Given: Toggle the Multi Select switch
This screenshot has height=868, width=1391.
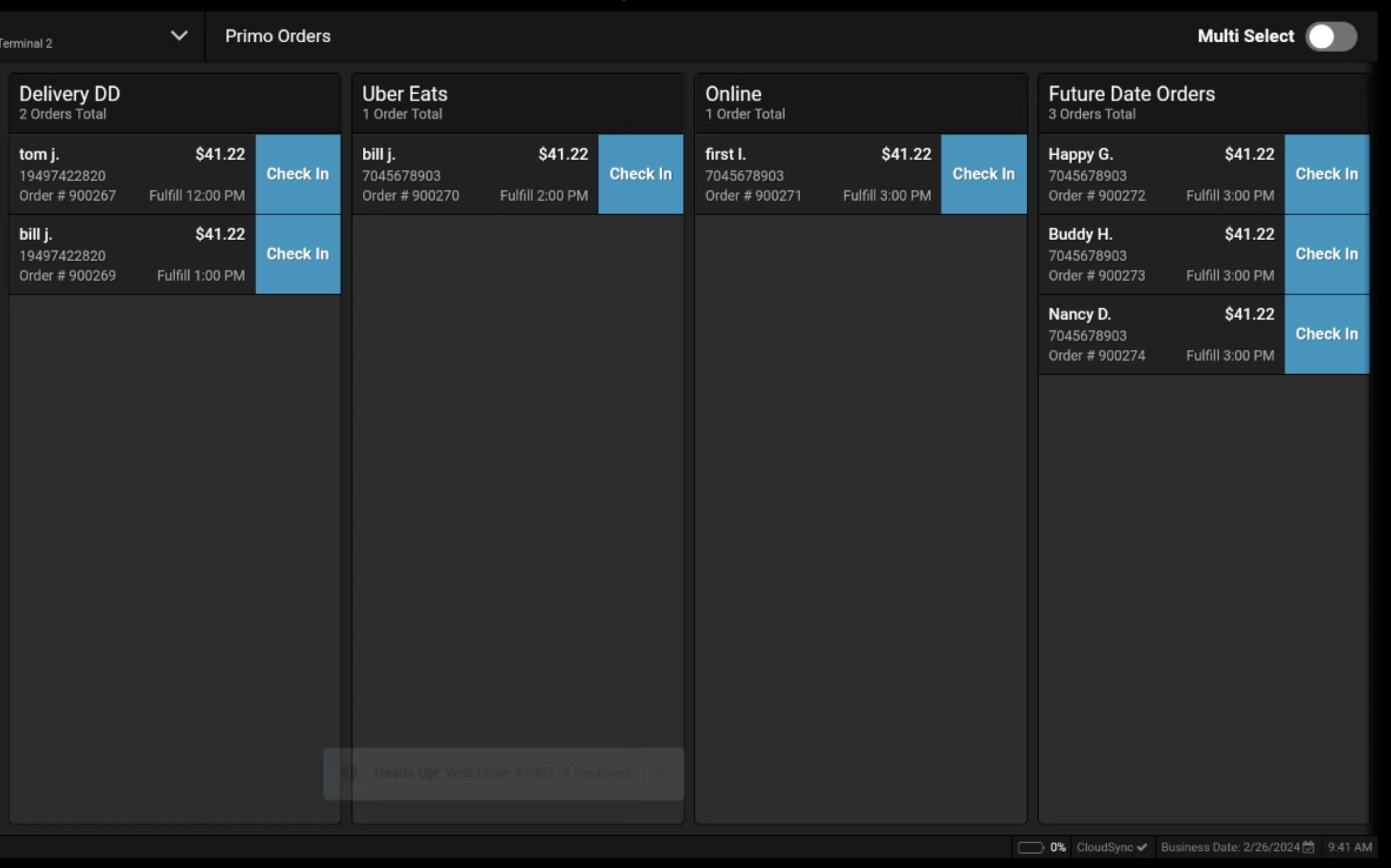Looking at the screenshot, I should click(x=1331, y=37).
